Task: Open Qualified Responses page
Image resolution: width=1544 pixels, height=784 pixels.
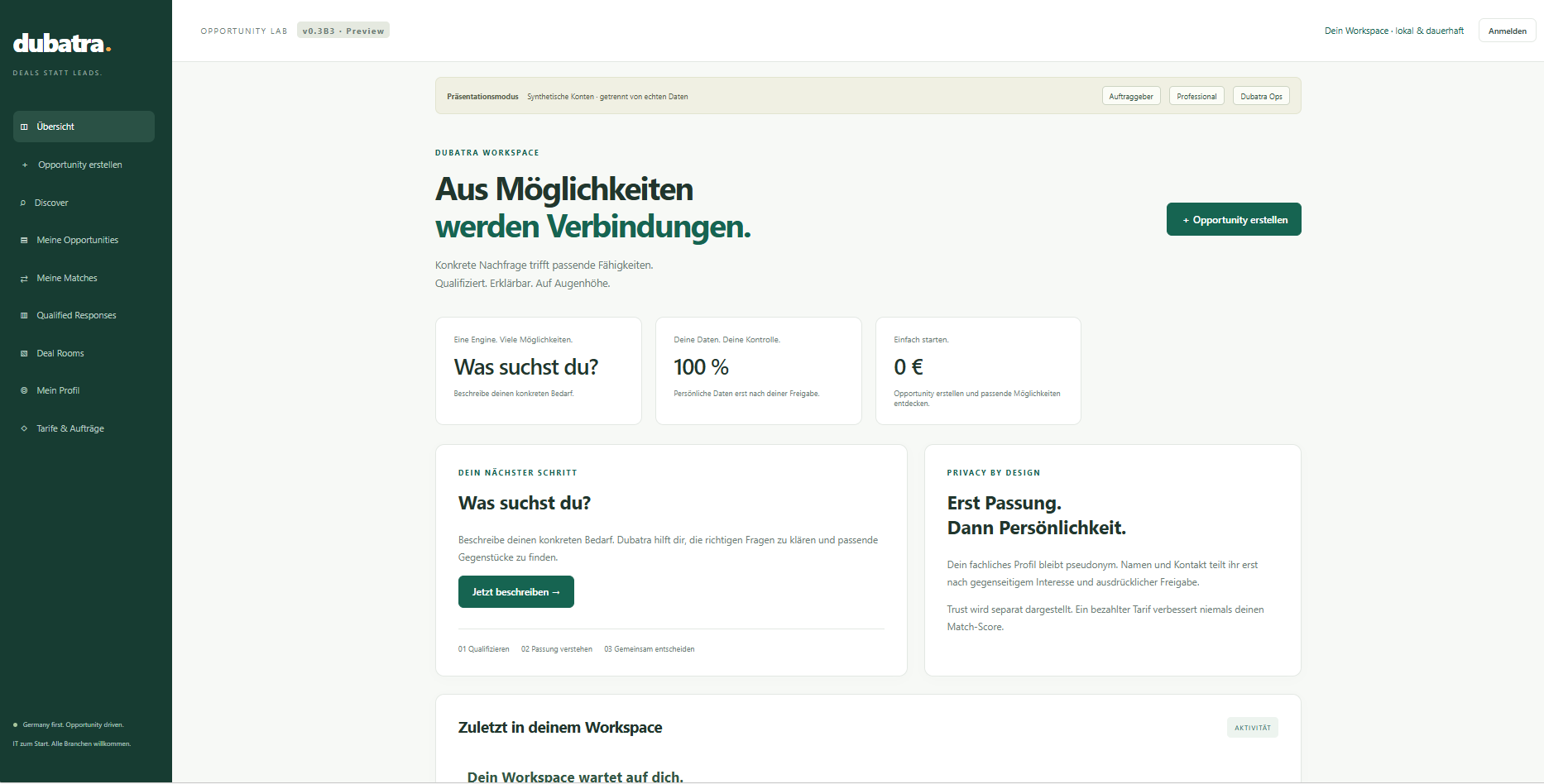Action: click(84, 315)
